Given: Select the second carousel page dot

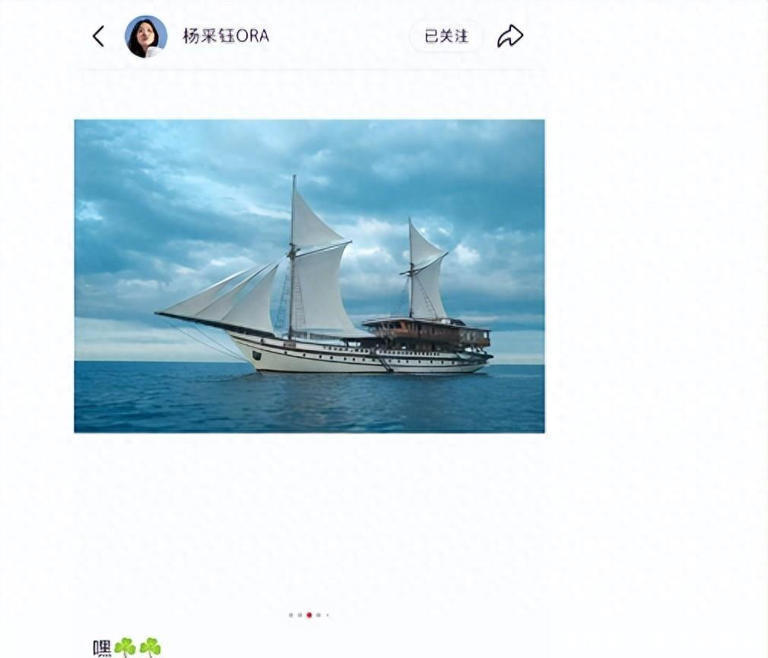Looking at the screenshot, I should (300, 615).
